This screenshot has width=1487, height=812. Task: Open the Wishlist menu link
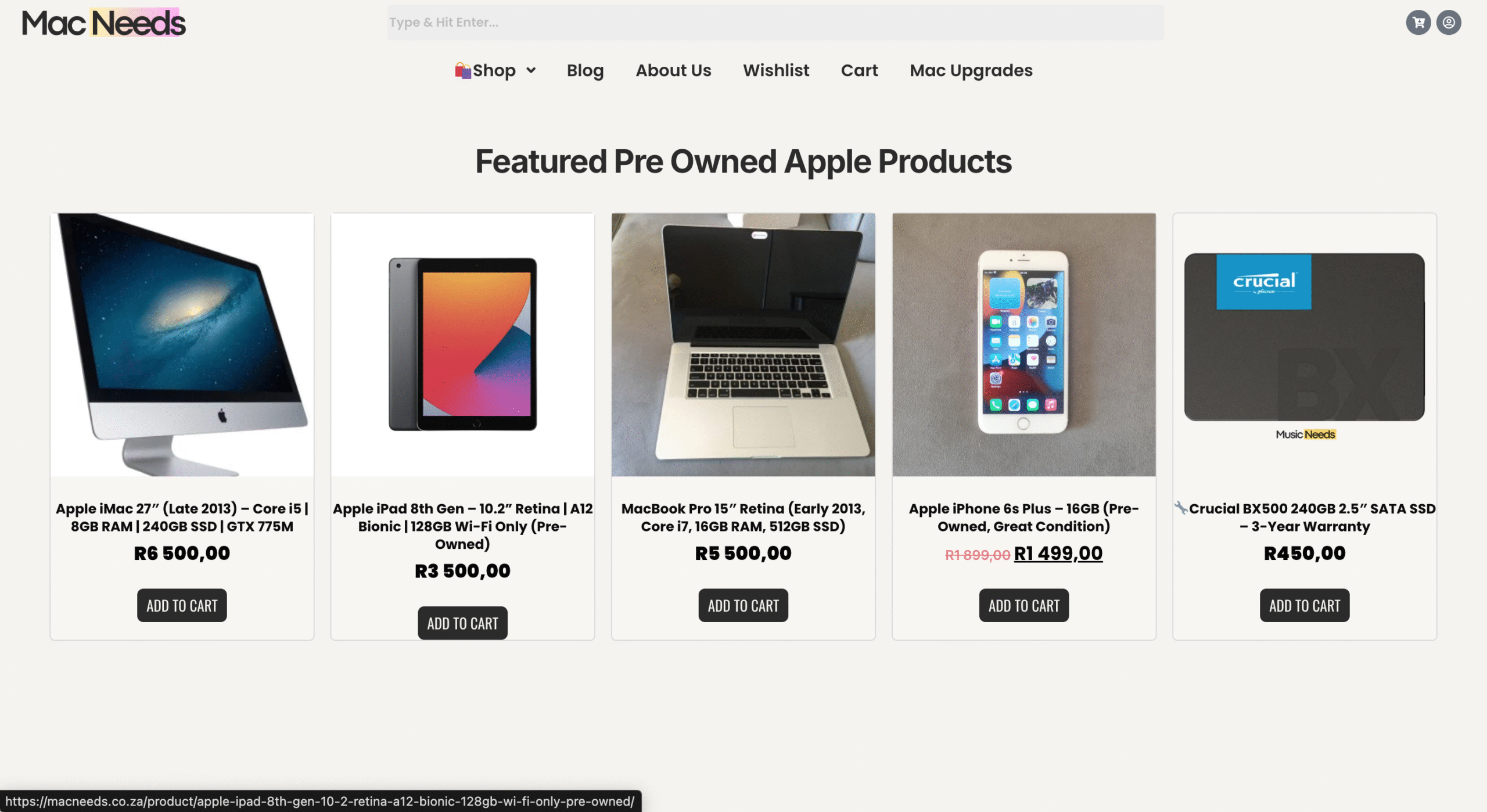[x=776, y=70]
